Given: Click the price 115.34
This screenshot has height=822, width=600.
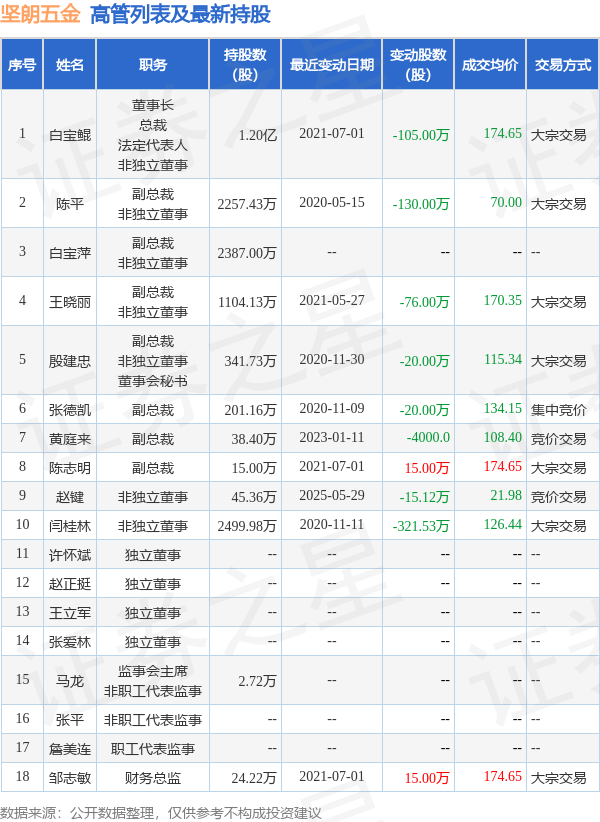Looking at the screenshot, I should point(503,360).
